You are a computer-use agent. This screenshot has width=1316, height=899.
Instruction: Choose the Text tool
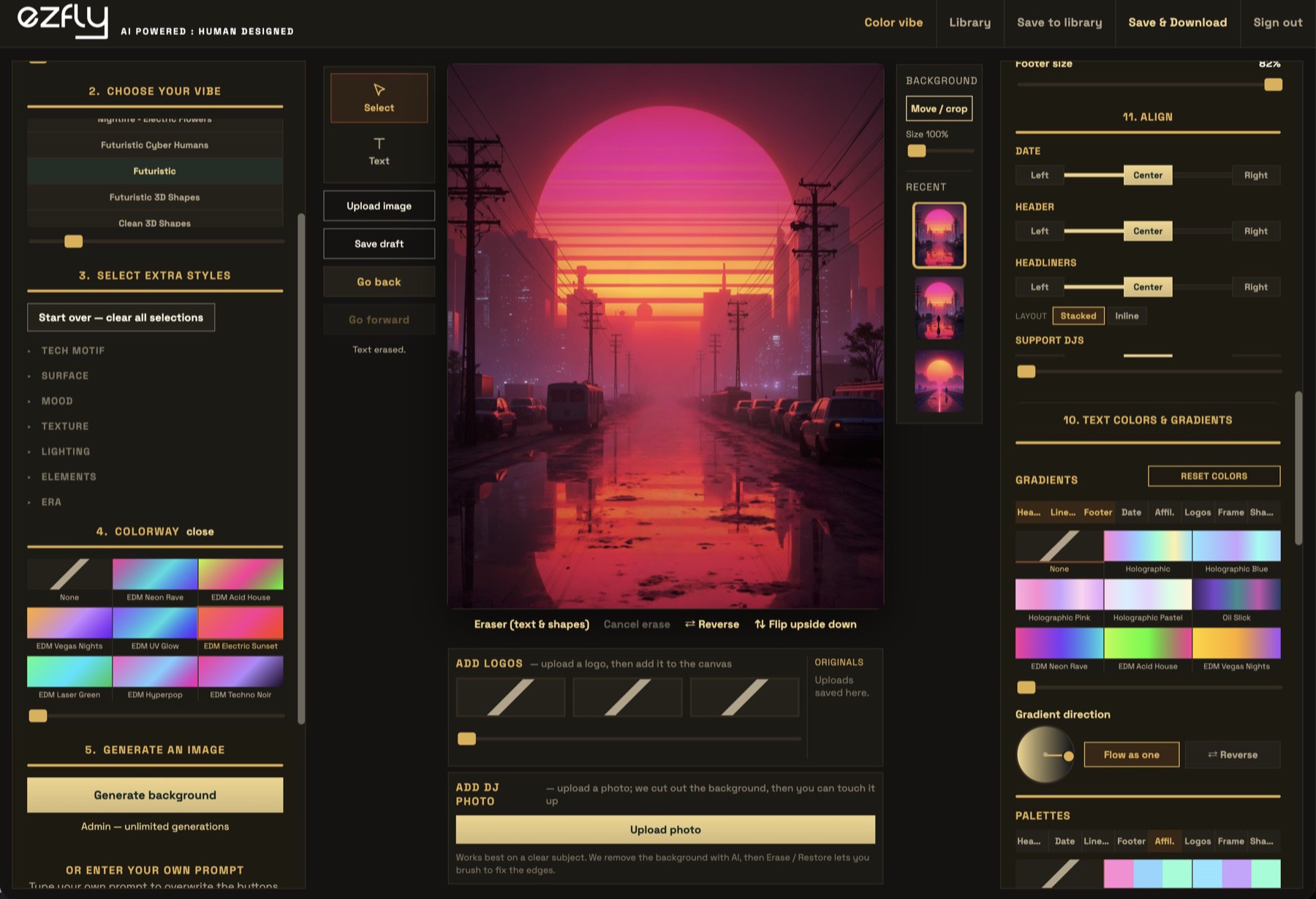379,151
